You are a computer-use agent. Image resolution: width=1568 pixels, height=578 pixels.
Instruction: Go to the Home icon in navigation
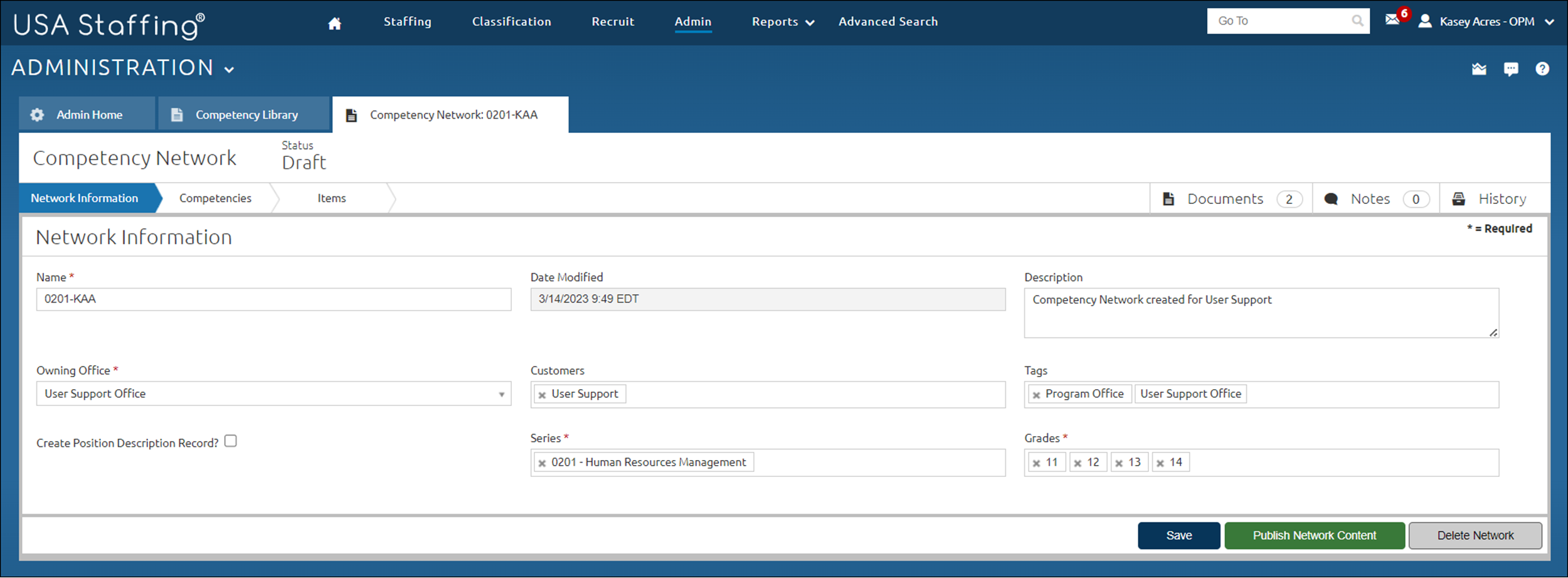pos(335,23)
